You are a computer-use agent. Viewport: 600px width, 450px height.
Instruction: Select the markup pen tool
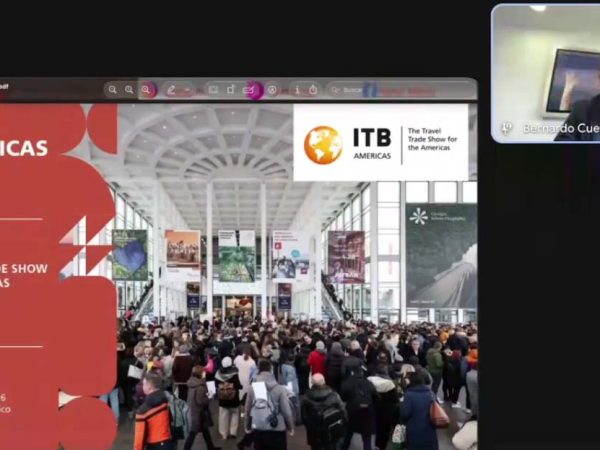171,90
